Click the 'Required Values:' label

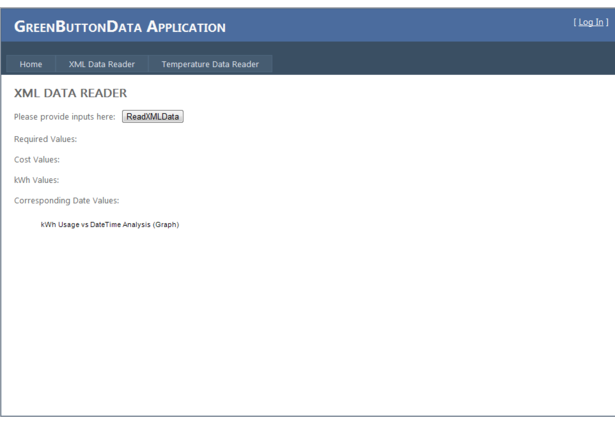coord(45,139)
